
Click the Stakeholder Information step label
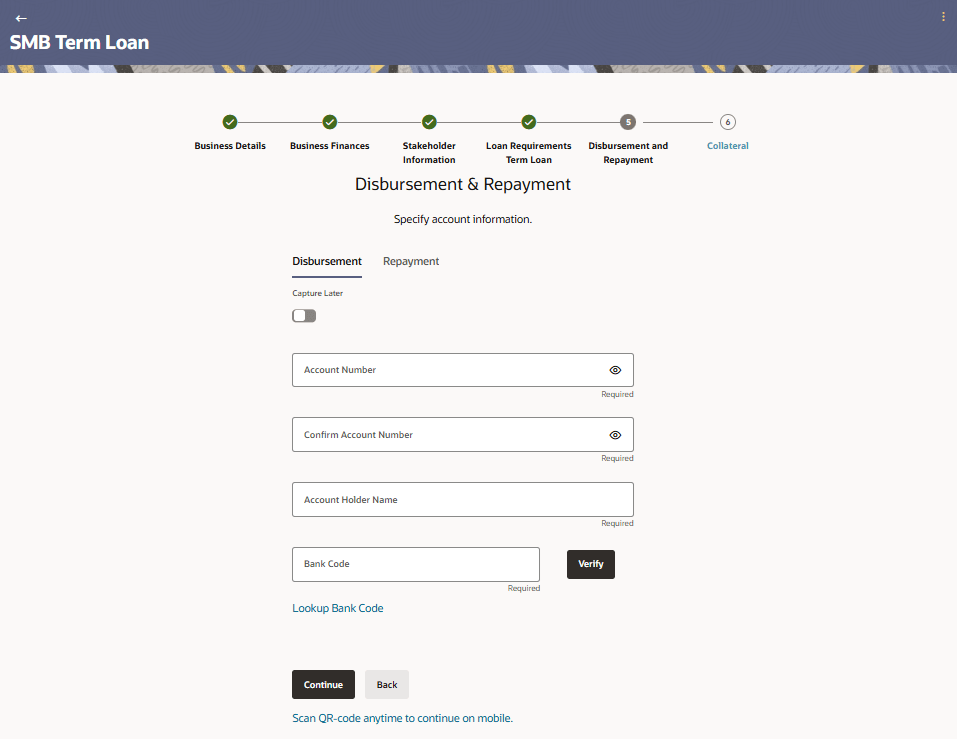point(429,153)
